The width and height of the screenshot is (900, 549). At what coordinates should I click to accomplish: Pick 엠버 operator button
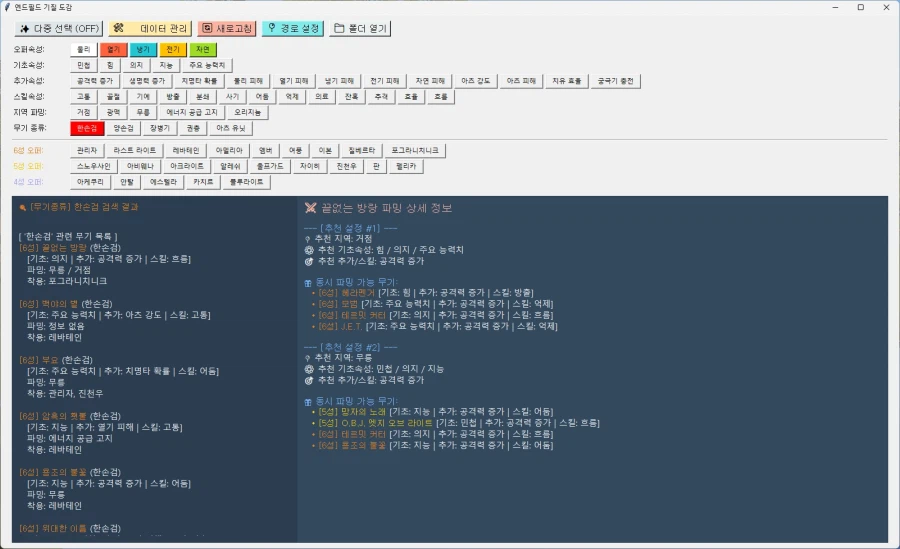click(x=266, y=150)
